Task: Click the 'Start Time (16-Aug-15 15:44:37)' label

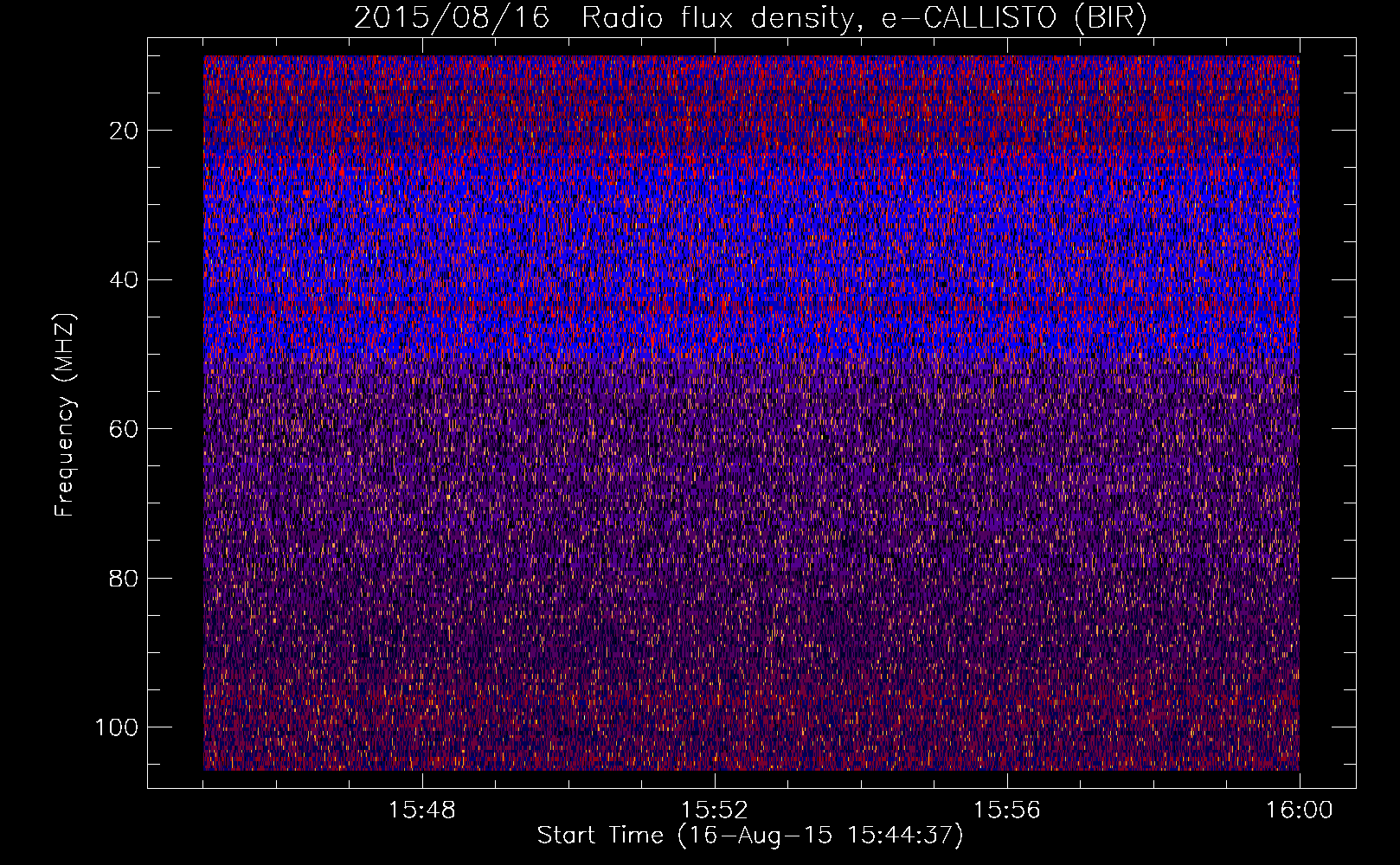Action: pos(750,836)
